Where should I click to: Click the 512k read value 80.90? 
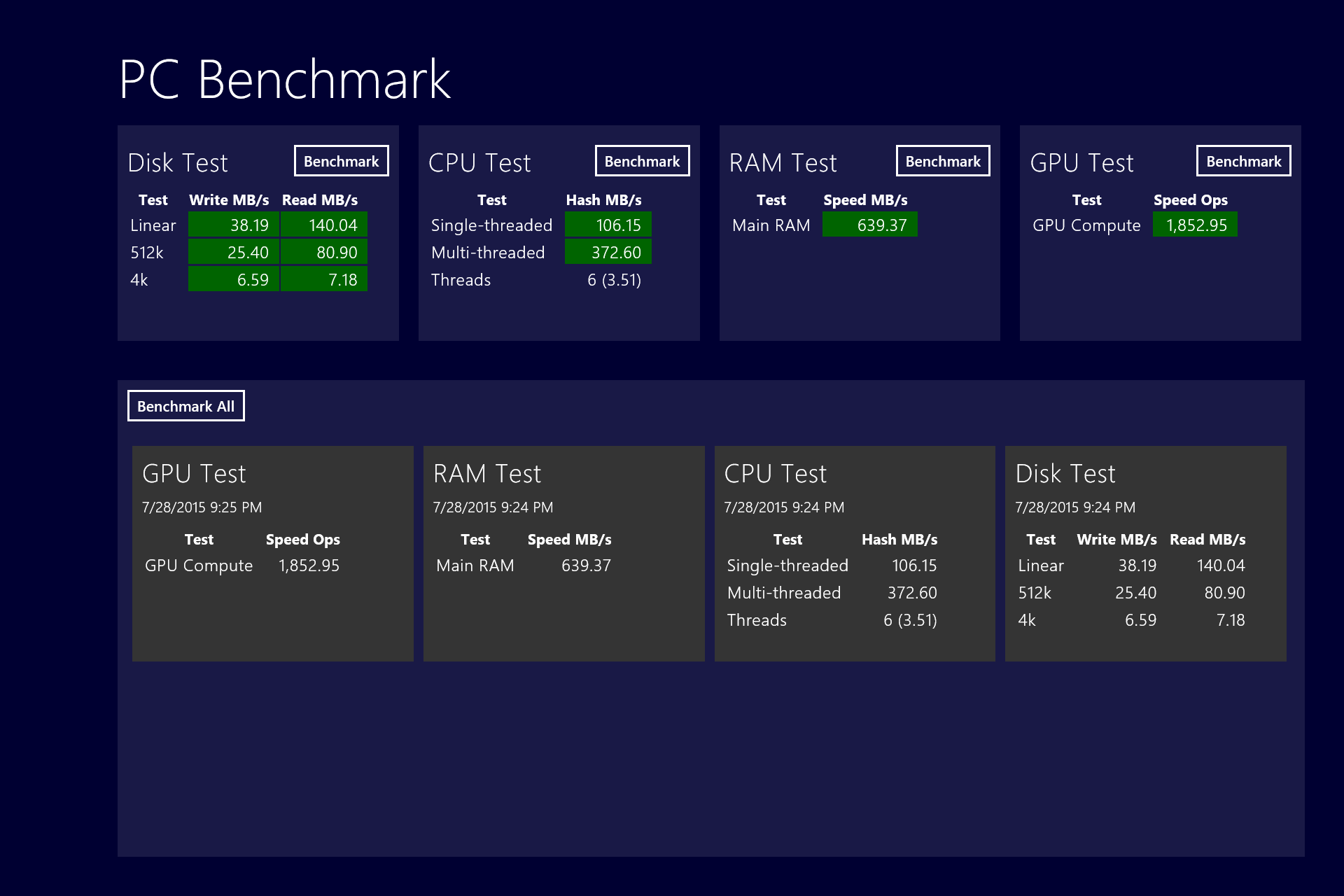pyautogui.click(x=324, y=252)
